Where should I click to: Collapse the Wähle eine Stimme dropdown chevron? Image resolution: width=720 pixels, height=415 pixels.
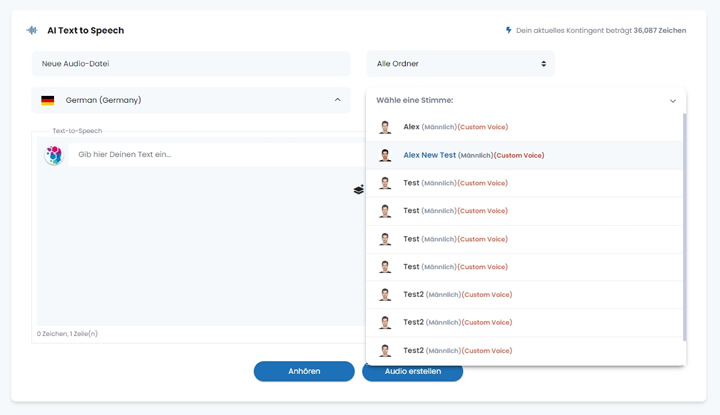tap(673, 101)
